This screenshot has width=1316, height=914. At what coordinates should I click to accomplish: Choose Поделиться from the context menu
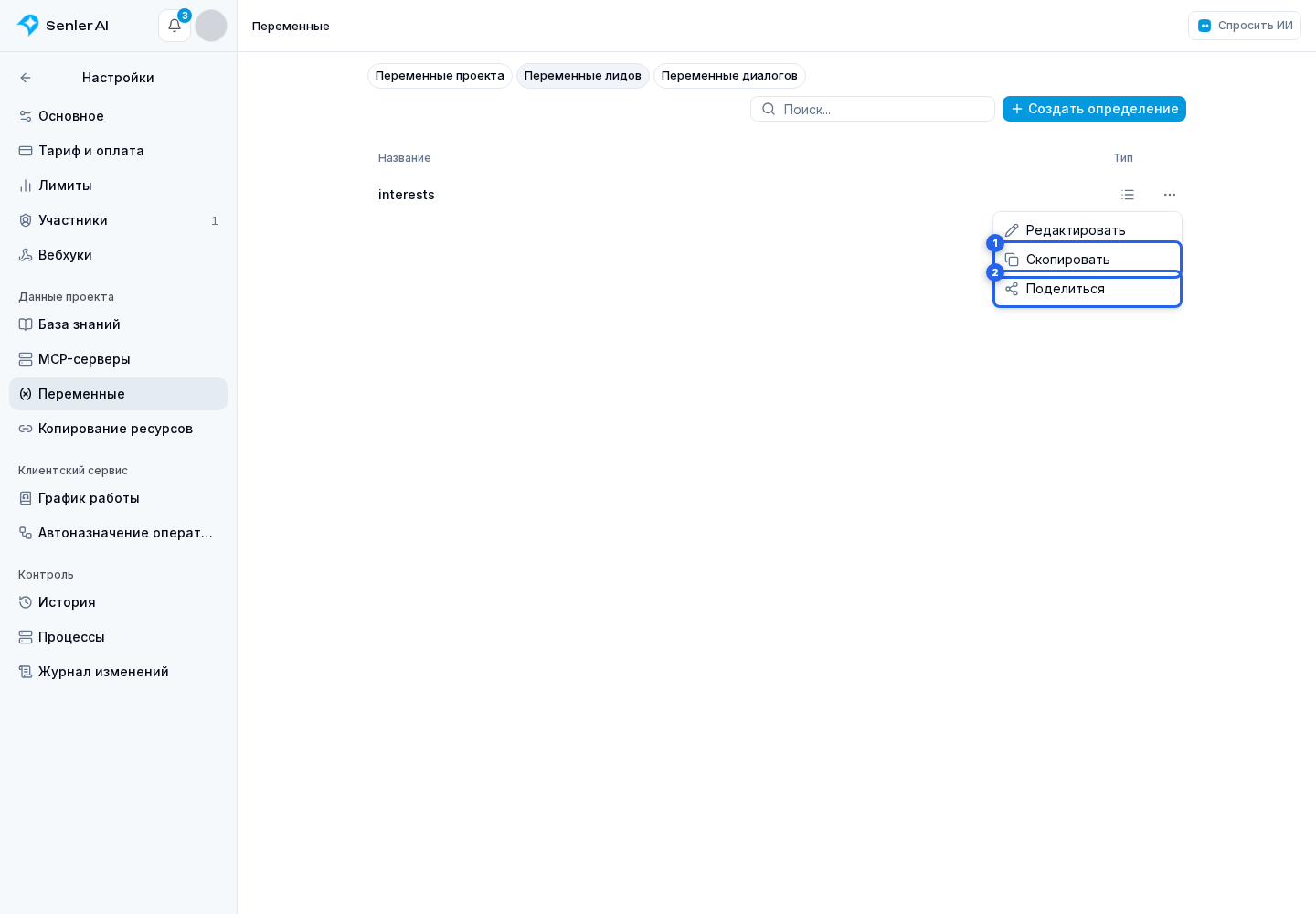click(x=1088, y=289)
